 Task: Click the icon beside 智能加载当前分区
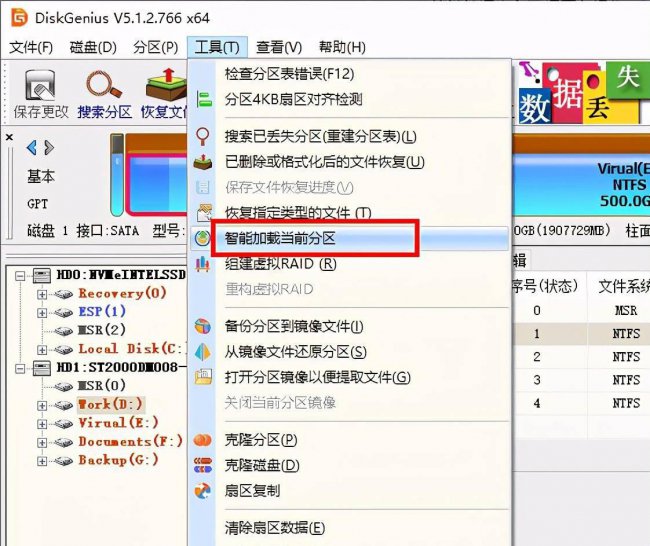click(203, 238)
